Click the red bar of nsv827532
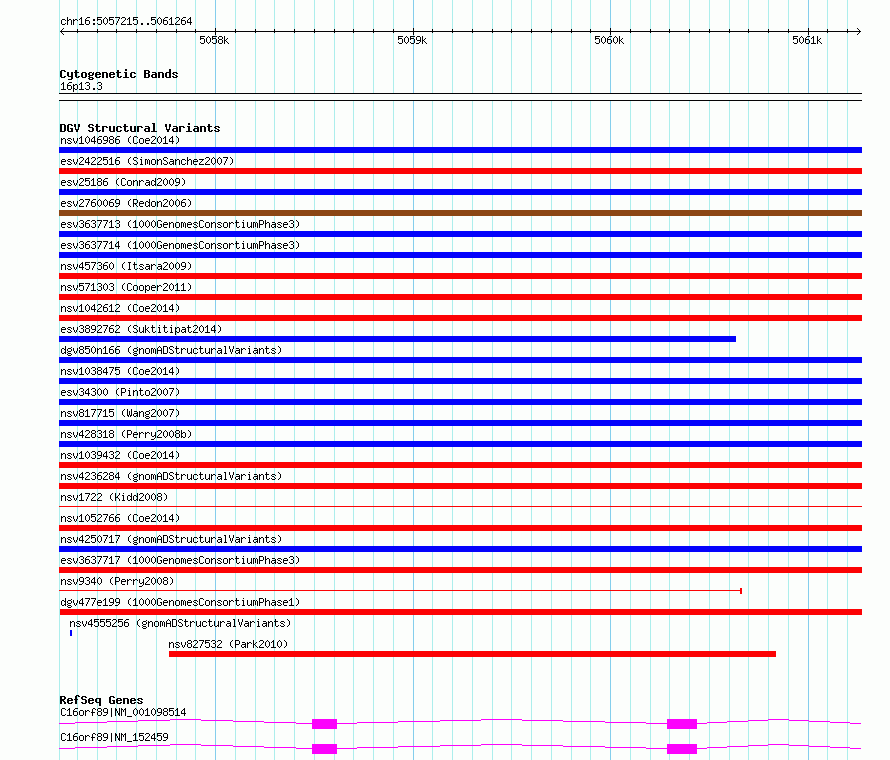 pos(472,654)
